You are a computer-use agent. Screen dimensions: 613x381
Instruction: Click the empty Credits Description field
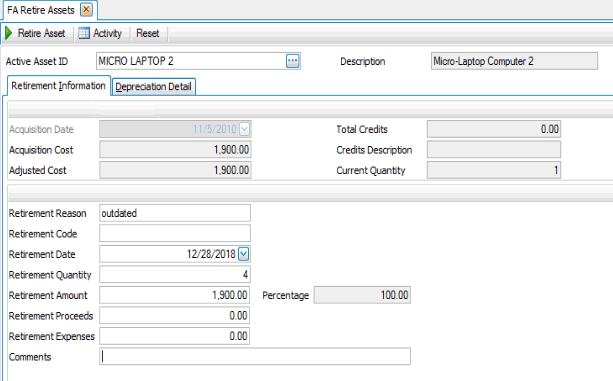tap(494, 150)
